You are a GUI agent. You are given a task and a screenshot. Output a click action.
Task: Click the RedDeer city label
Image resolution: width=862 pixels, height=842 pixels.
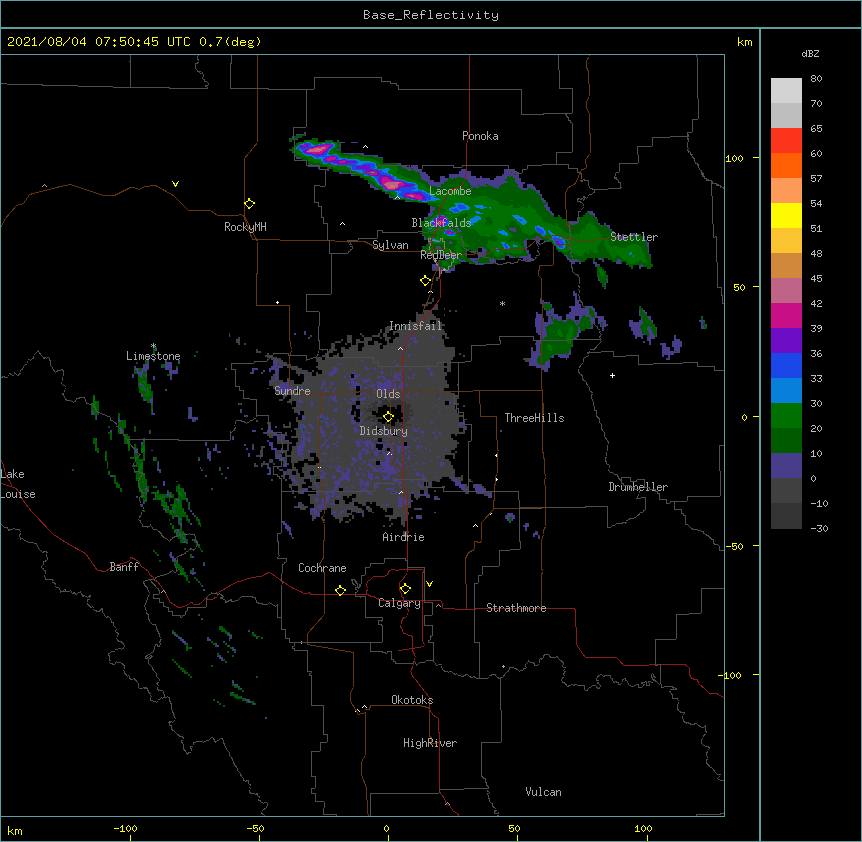441,255
